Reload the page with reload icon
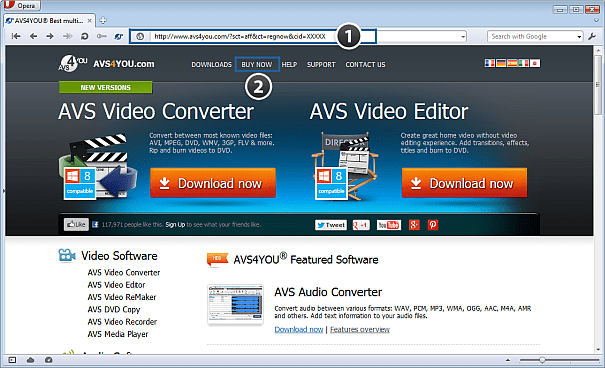 (84, 36)
